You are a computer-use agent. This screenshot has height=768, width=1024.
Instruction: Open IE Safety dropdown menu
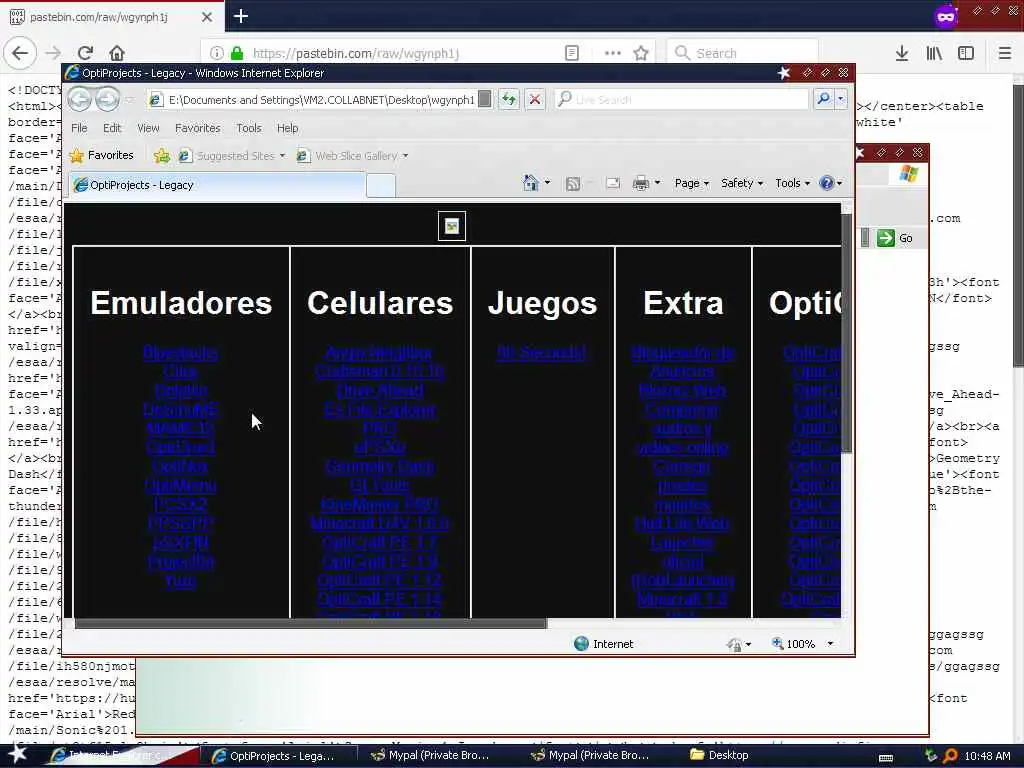click(742, 184)
